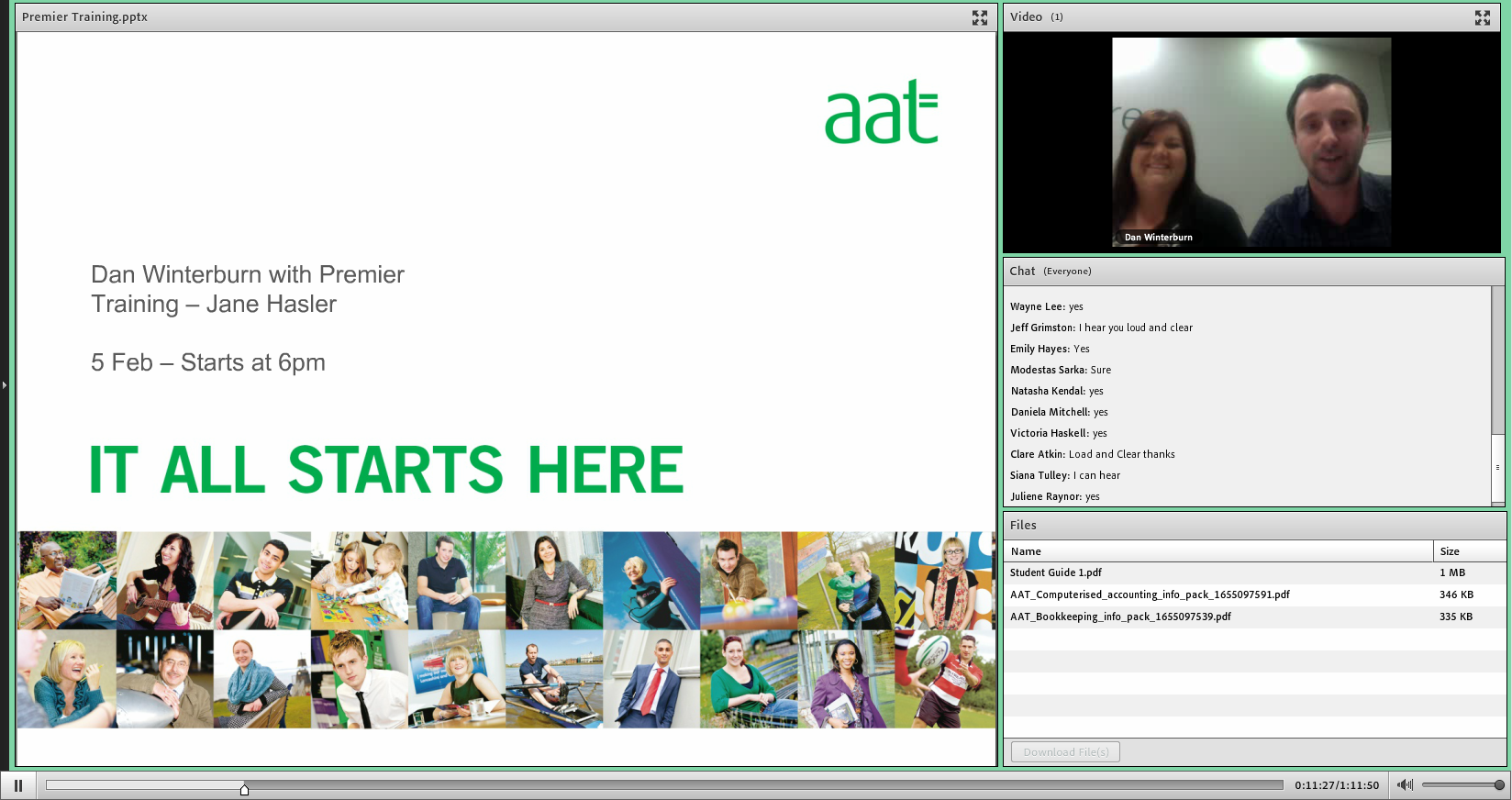Click the aat logo on the slide
Screen dimensions: 1512x800
[x=882, y=113]
